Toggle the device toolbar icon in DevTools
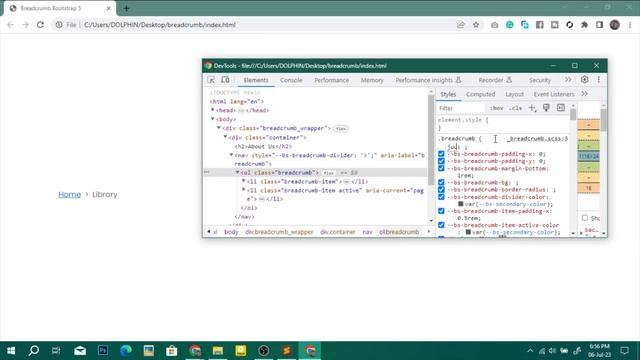Viewport: 640px width, 360px height. click(x=225, y=80)
